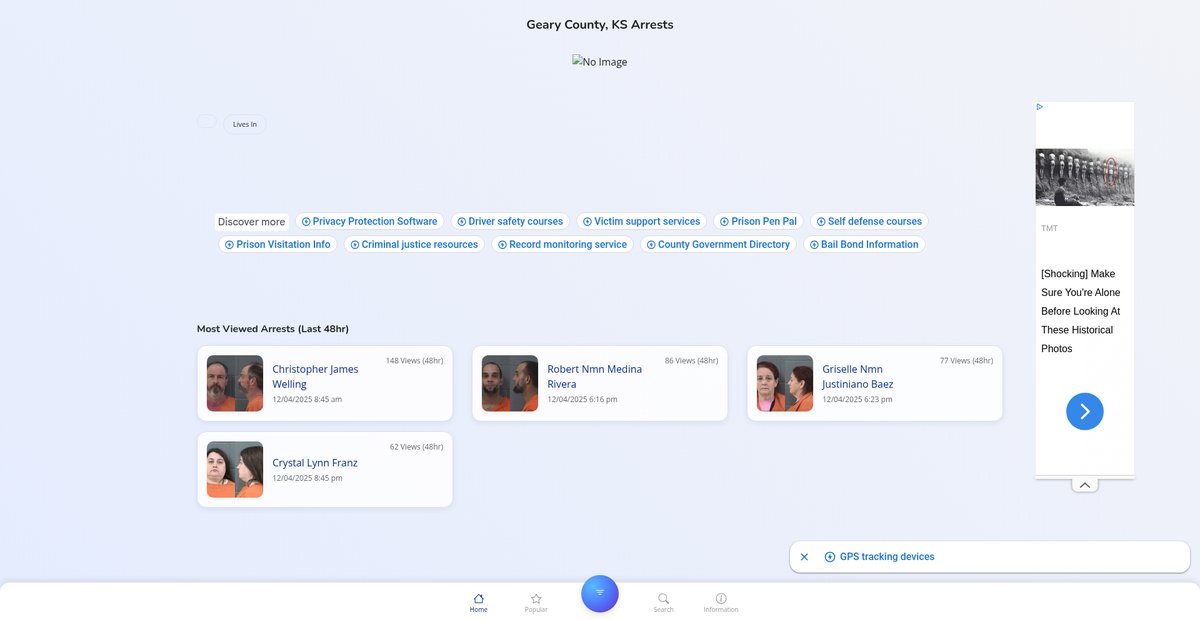Click the historical photos ad image

tap(1085, 177)
